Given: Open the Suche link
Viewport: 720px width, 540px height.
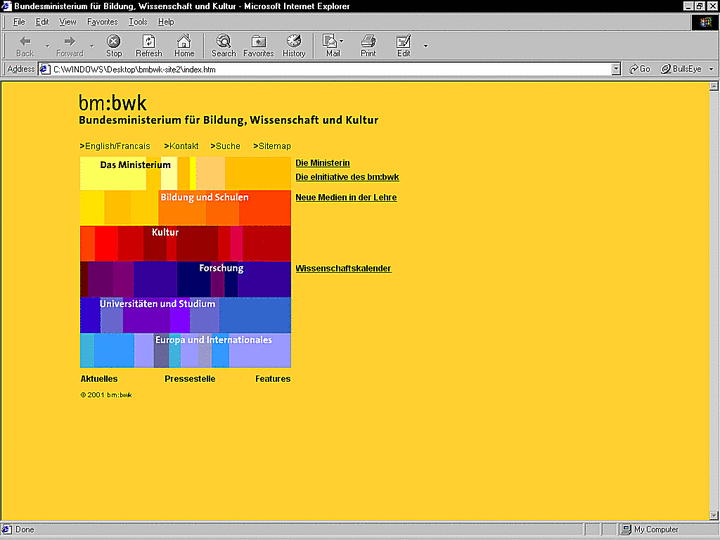Looking at the screenshot, I should point(225,146).
